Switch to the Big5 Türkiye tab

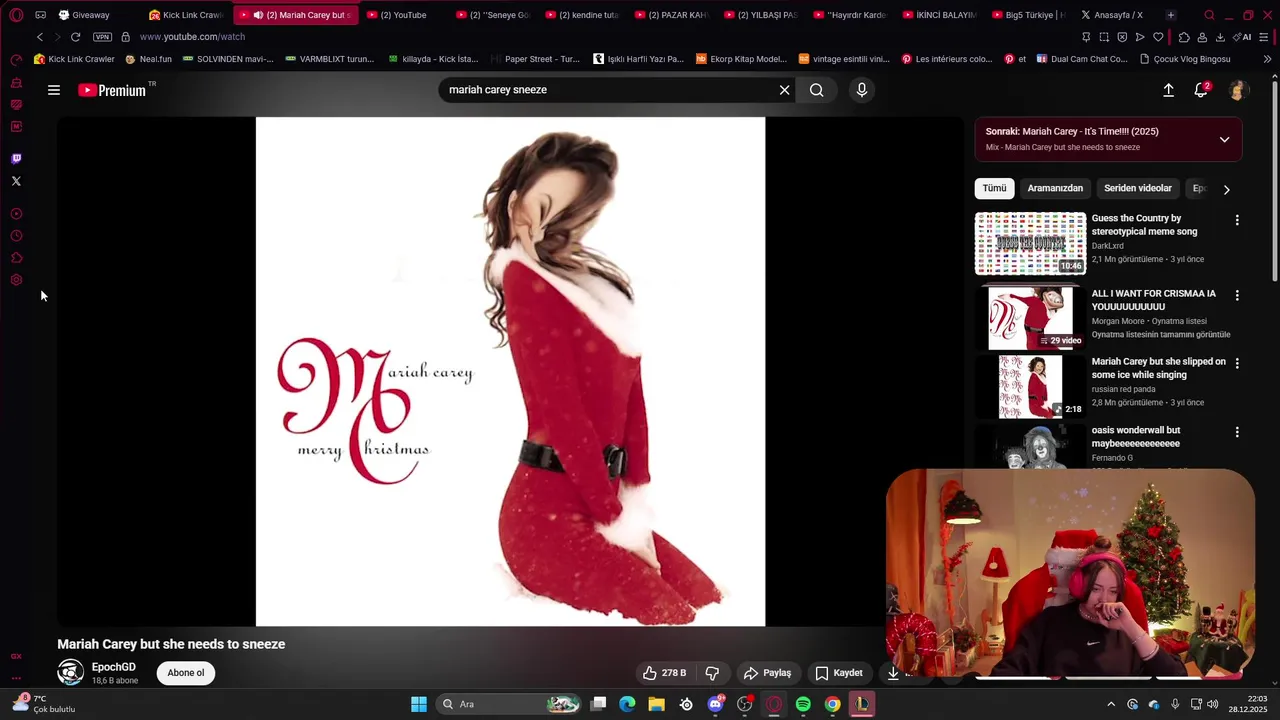[1027, 15]
